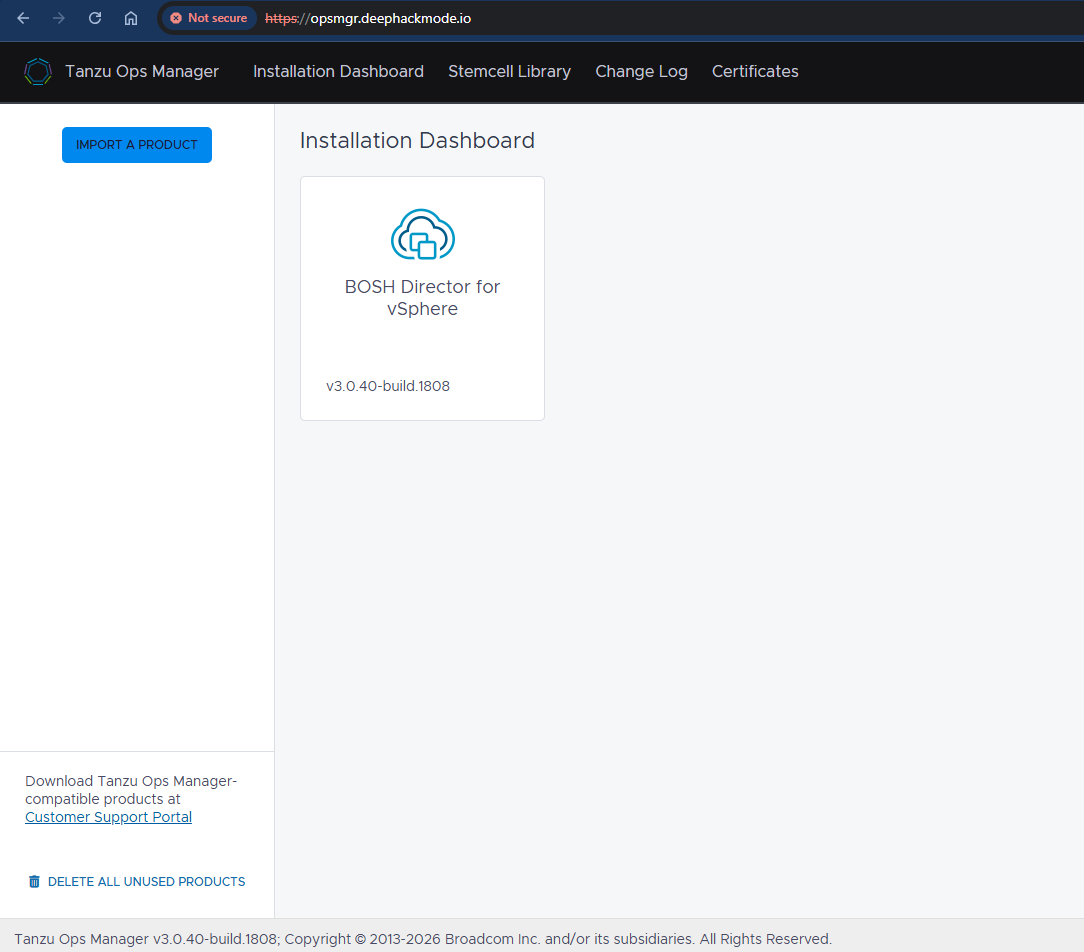Click the Download Tanzu Ops Manager-compatible products text

pos(131,790)
